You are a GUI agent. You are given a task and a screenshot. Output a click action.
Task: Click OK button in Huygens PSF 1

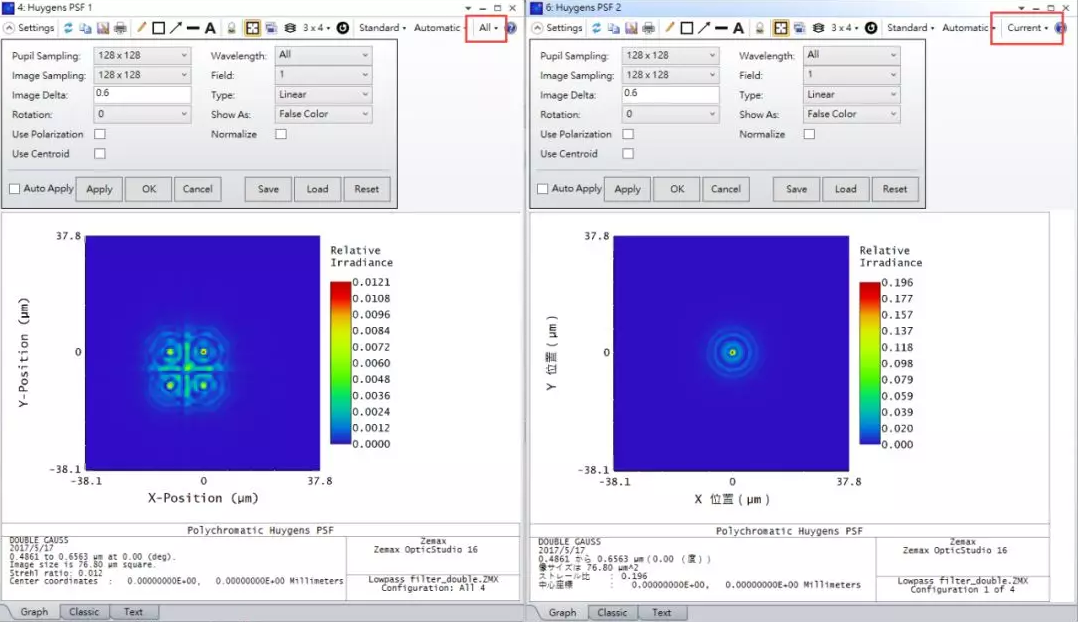coord(148,189)
